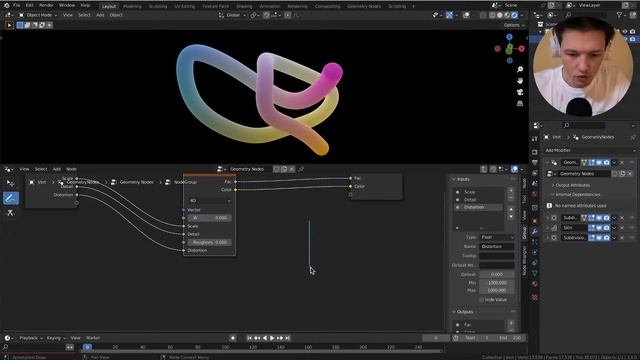Viewport: 640px width, 360px height.
Task: Open the 4D dimensions dropdown in the noise node
Action: click(x=209, y=201)
